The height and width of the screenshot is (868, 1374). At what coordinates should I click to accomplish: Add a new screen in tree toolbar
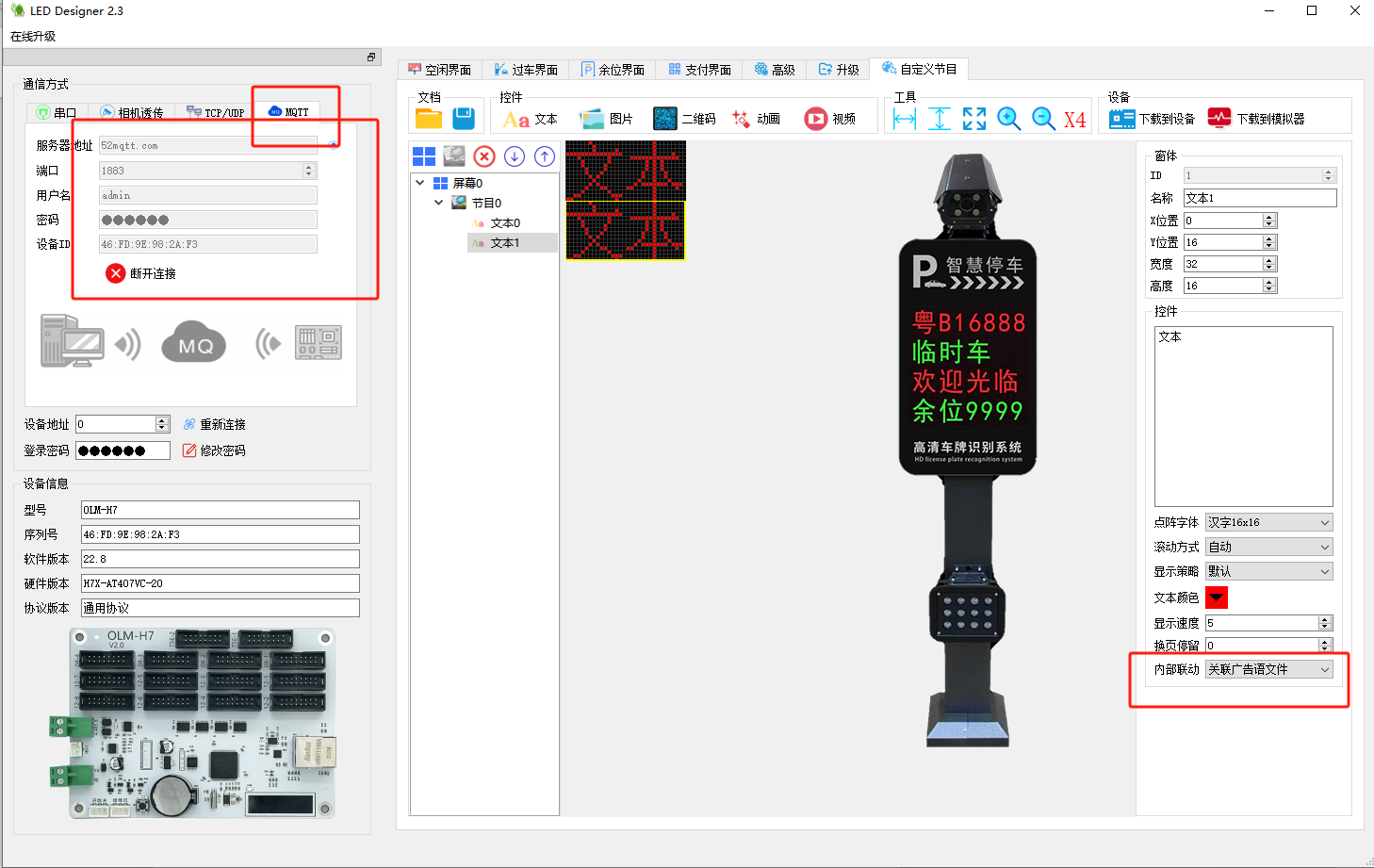click(x=424, y=156)
